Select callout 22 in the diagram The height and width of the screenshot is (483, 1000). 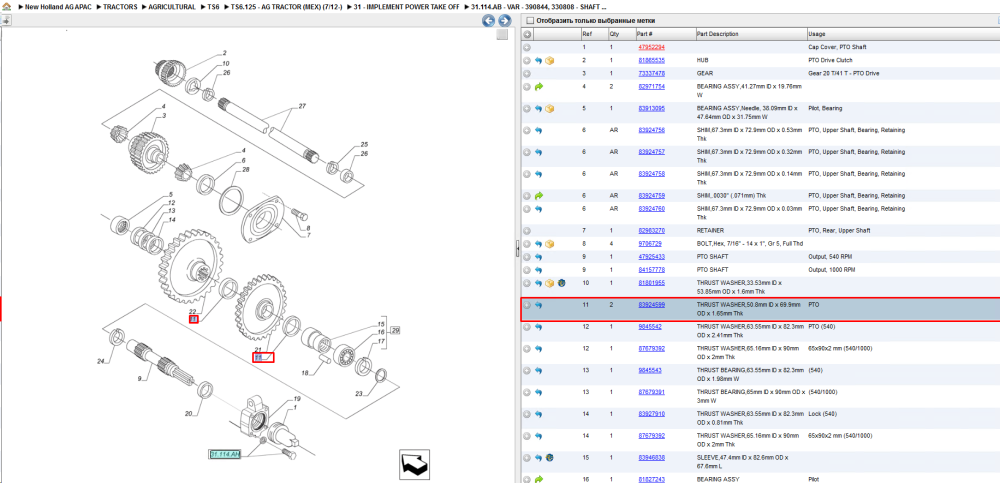(193, 311)
